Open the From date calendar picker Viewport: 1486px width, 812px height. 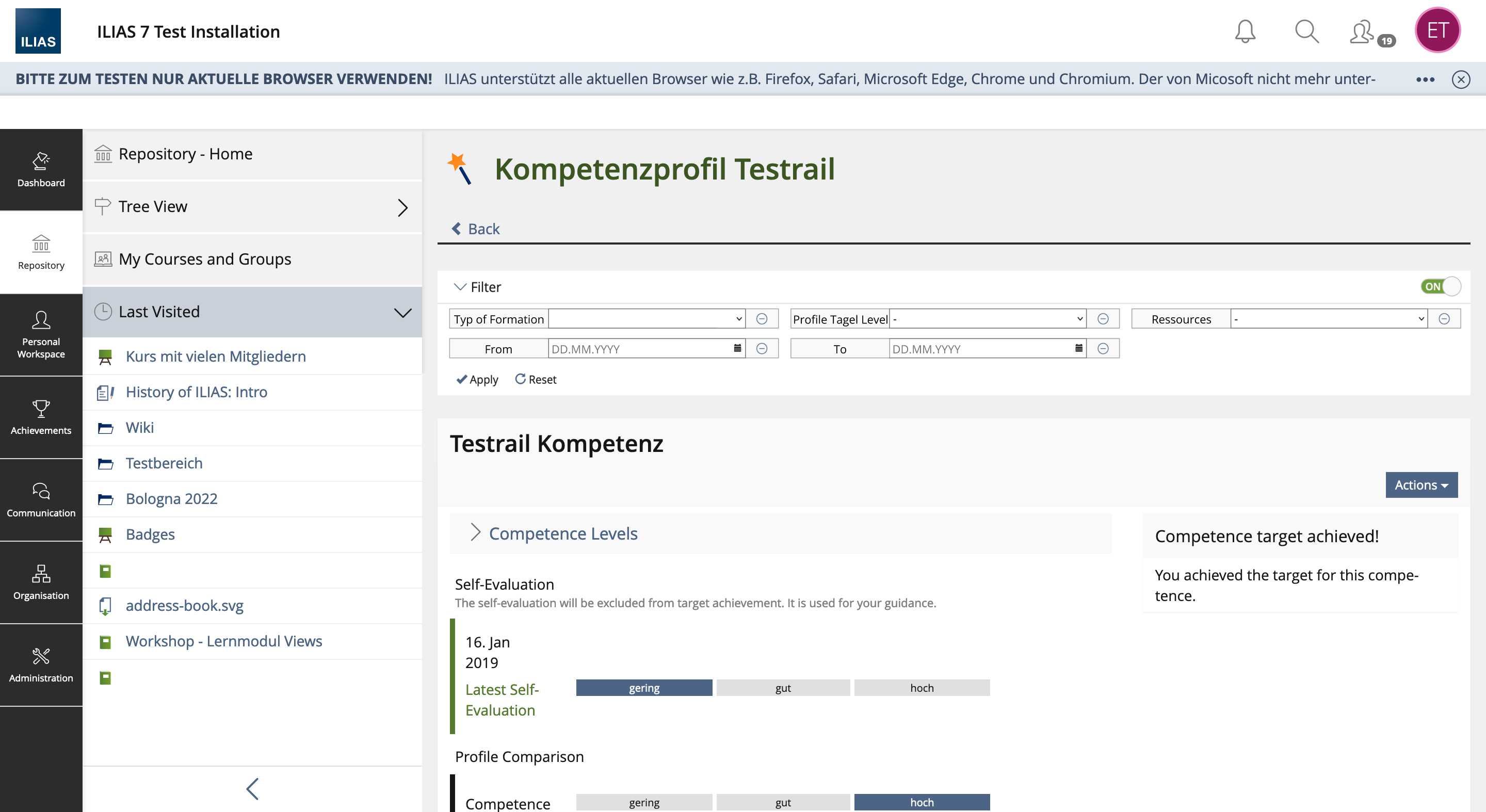pos(737,348)
